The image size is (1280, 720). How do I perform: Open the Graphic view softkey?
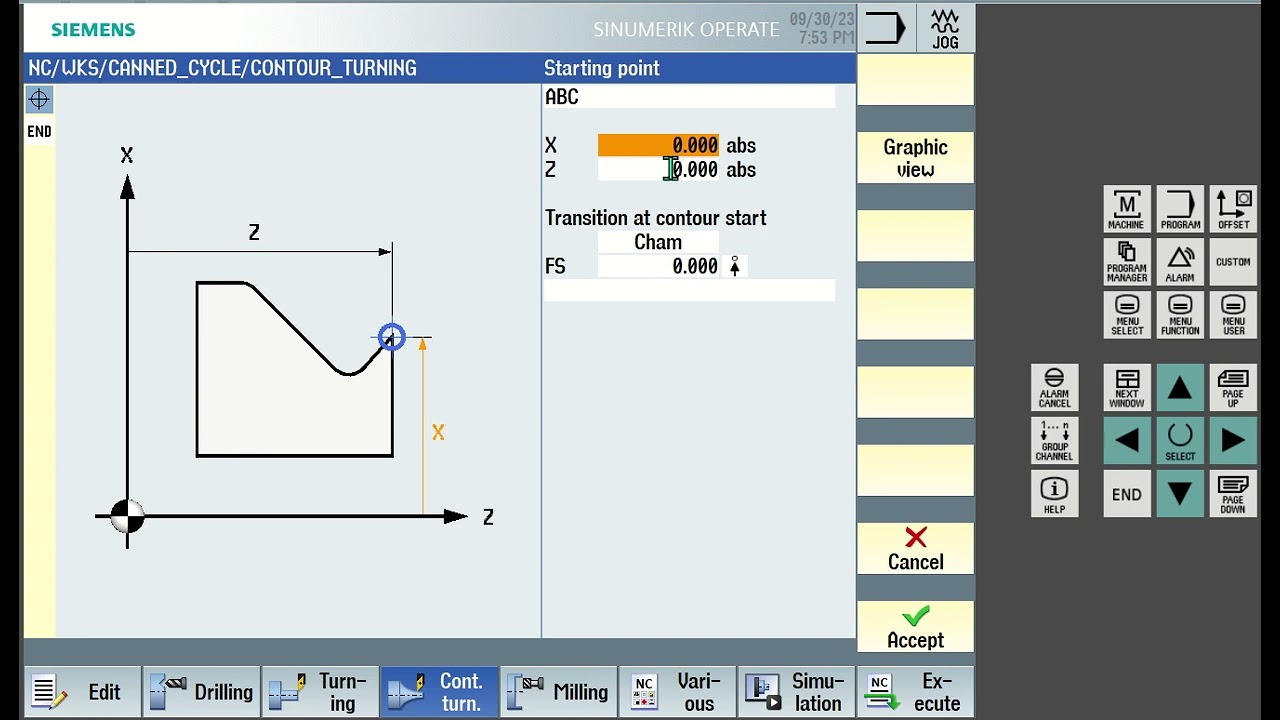(x=915, y=158)
